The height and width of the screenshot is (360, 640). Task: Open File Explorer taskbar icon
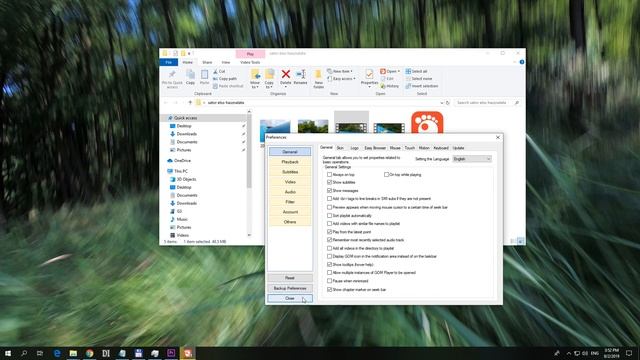coord(73,353)
